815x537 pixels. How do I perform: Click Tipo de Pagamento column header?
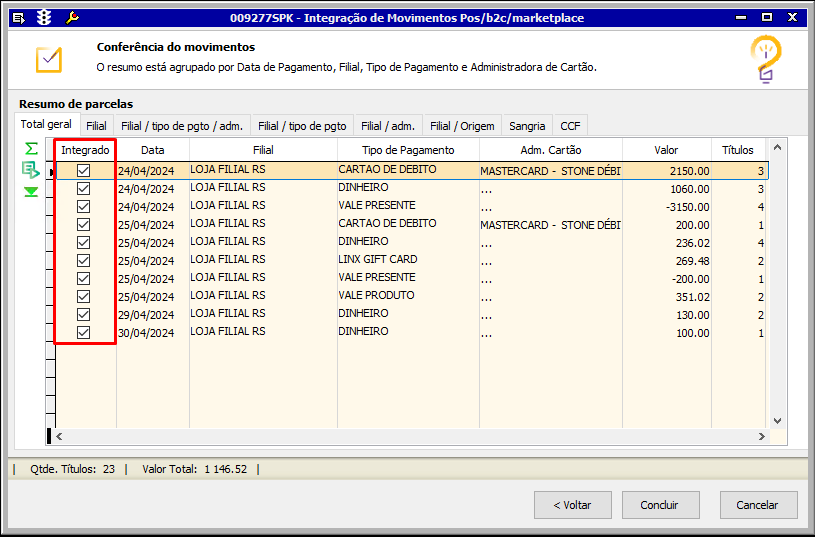click(409, 150)
